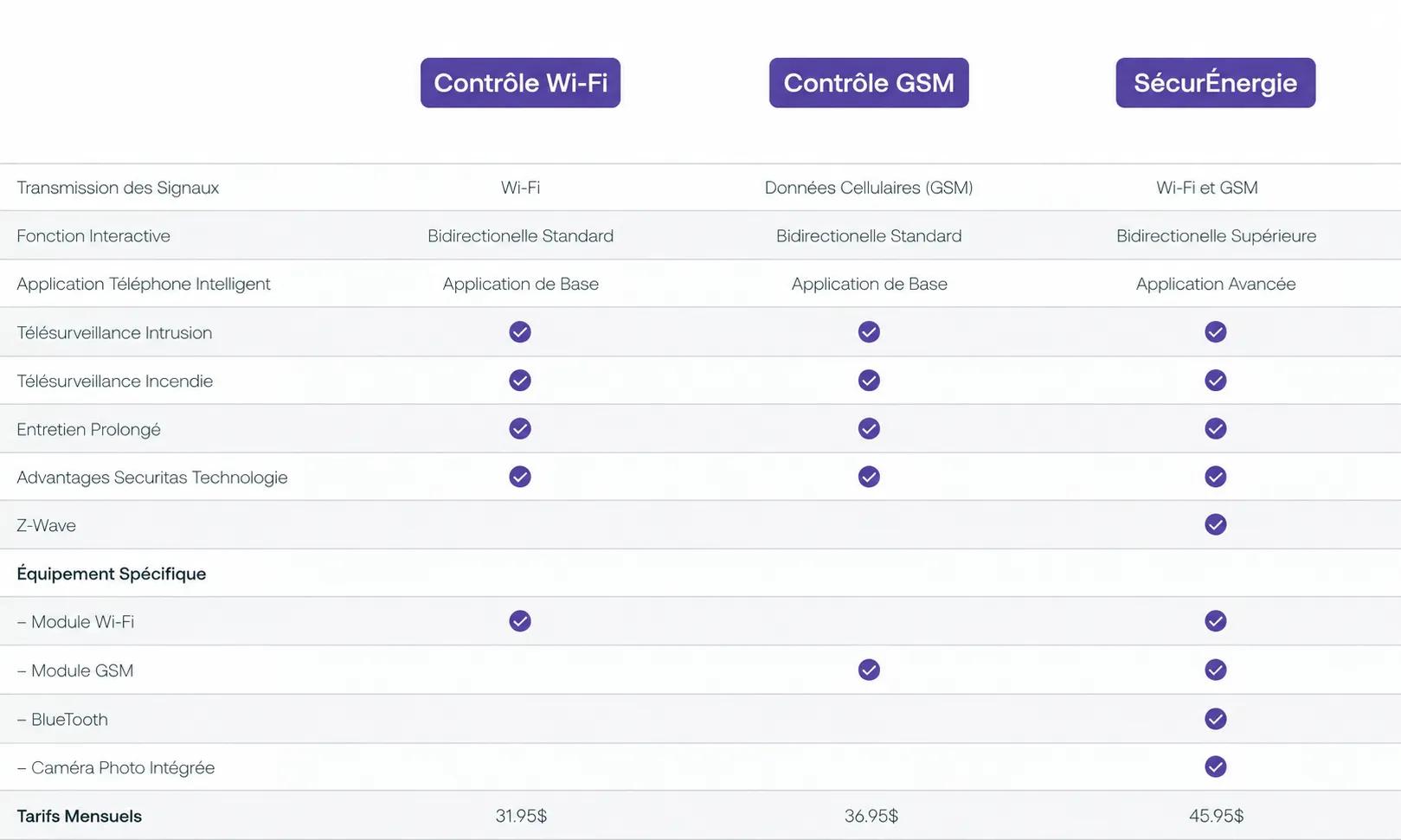Click the Transmission des Signaux row label
1401x840 pixels.
(118, 188)
